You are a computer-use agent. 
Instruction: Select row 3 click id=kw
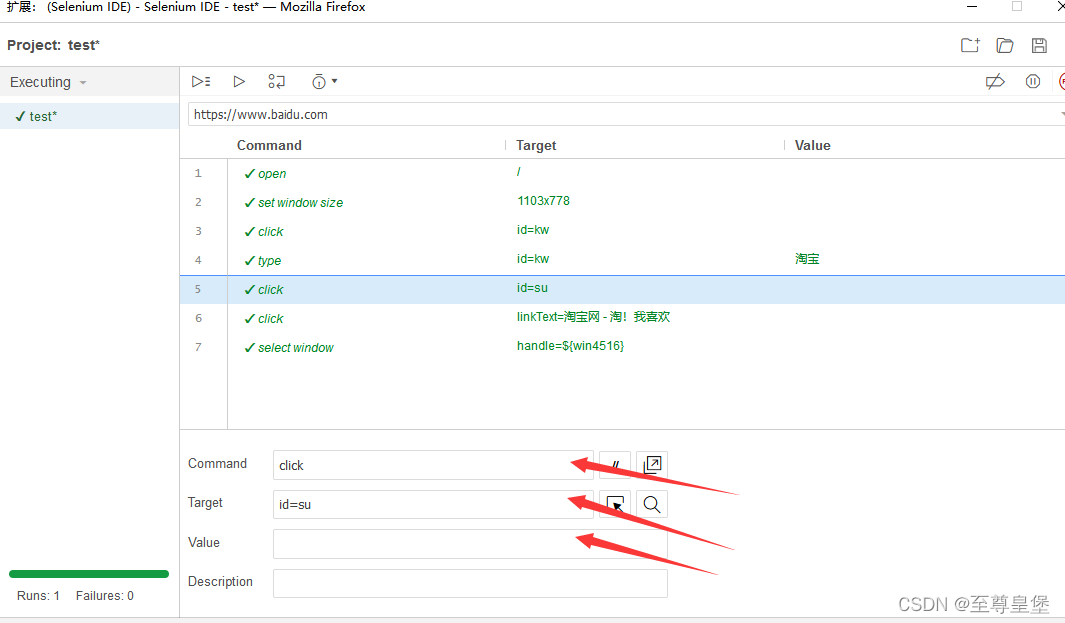point(622,231)
